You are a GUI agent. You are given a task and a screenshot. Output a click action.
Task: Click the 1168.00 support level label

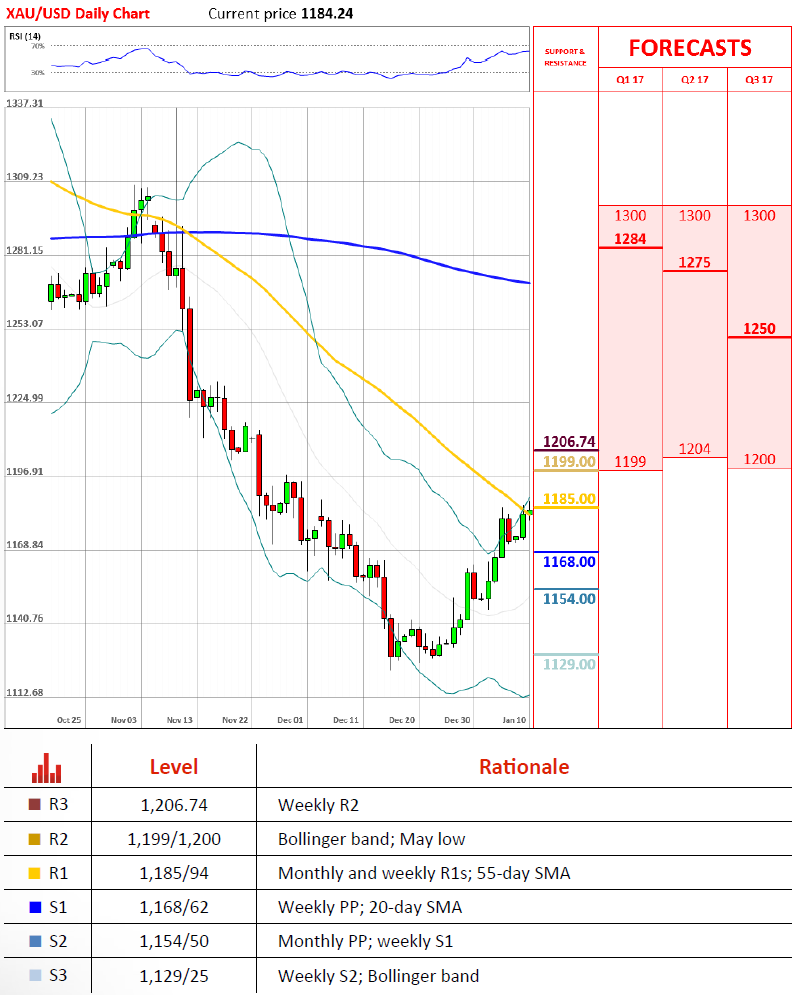click(x=569, y=562)
